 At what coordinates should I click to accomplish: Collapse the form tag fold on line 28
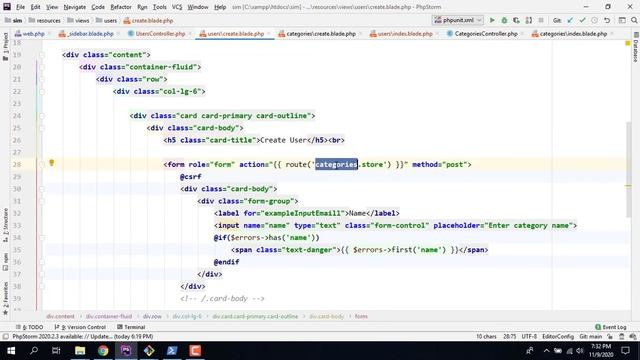[42, 164]
